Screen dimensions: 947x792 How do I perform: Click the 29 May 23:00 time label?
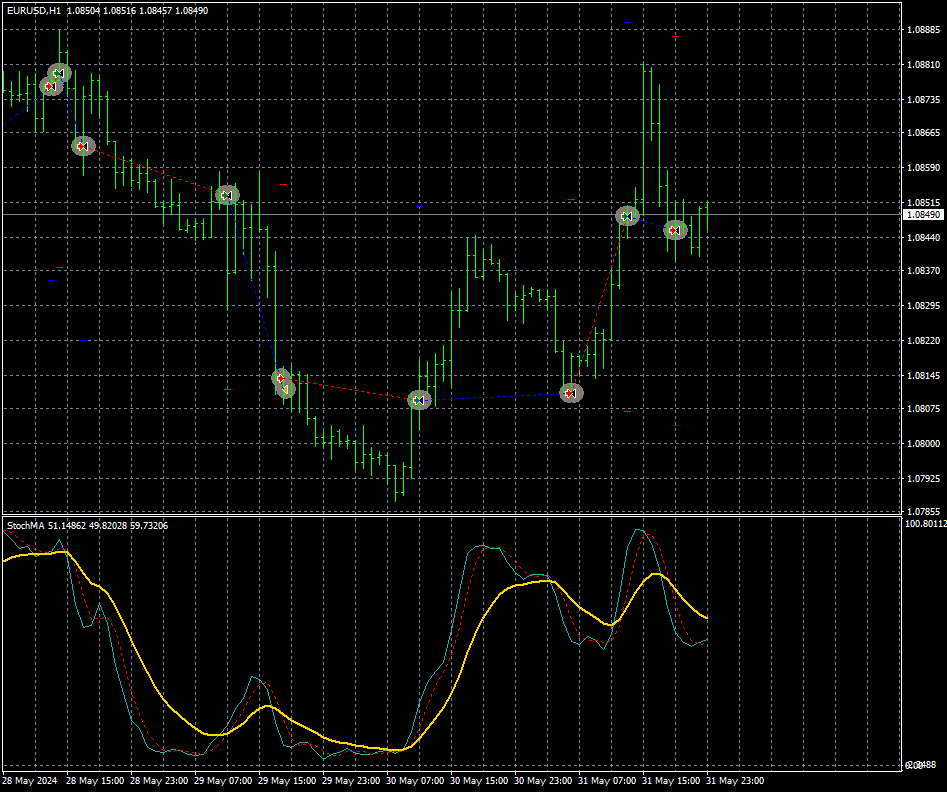click(351, 781)
